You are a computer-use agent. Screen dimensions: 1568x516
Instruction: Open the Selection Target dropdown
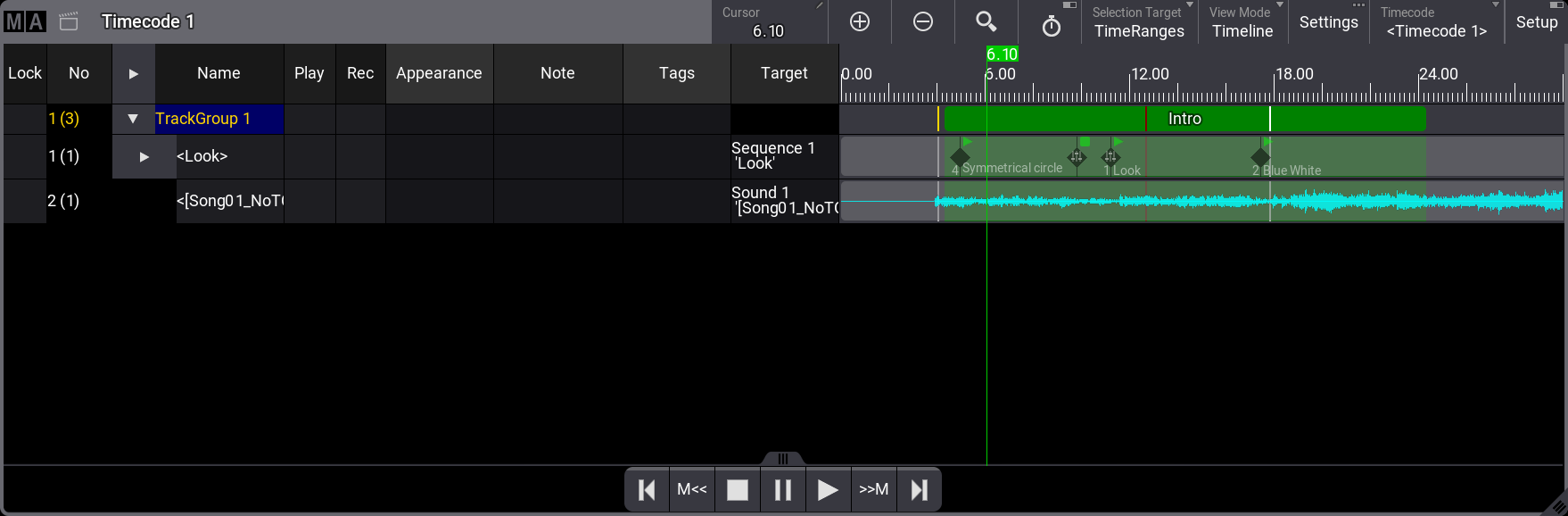tap(1139, 22)
